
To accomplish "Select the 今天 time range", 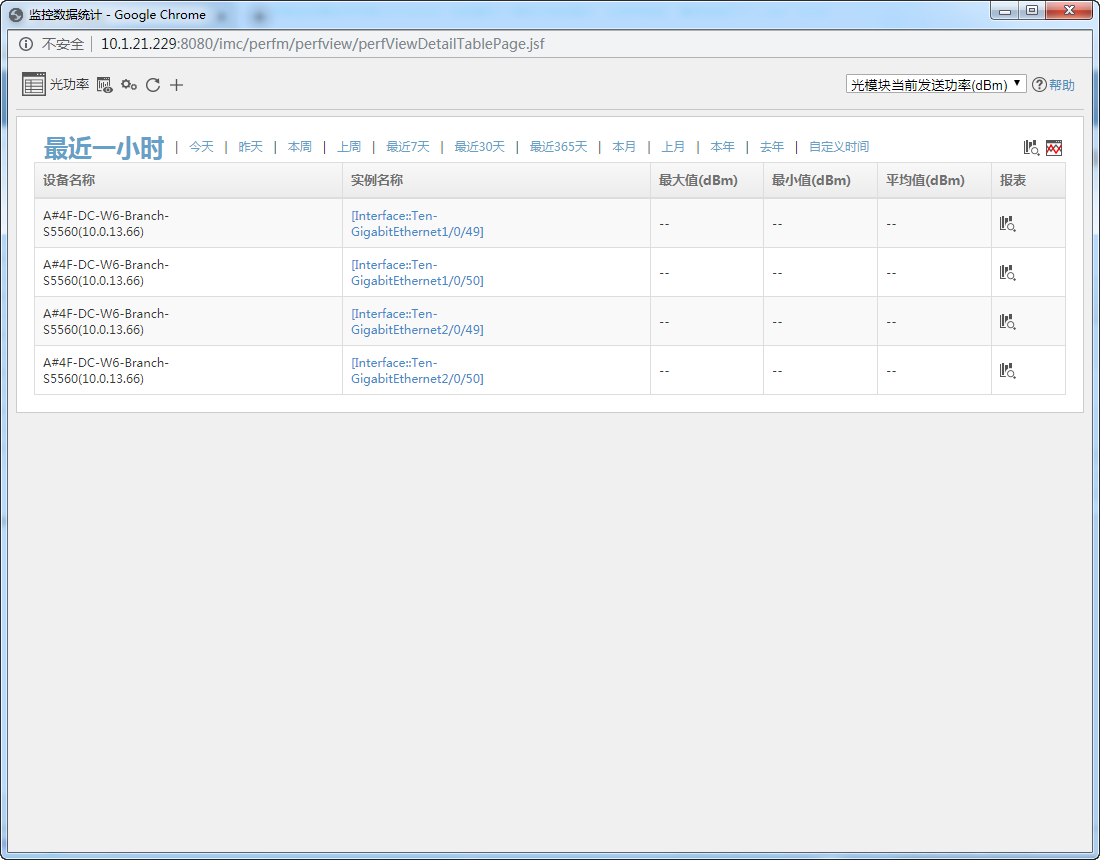I will [x=201, y=147].
